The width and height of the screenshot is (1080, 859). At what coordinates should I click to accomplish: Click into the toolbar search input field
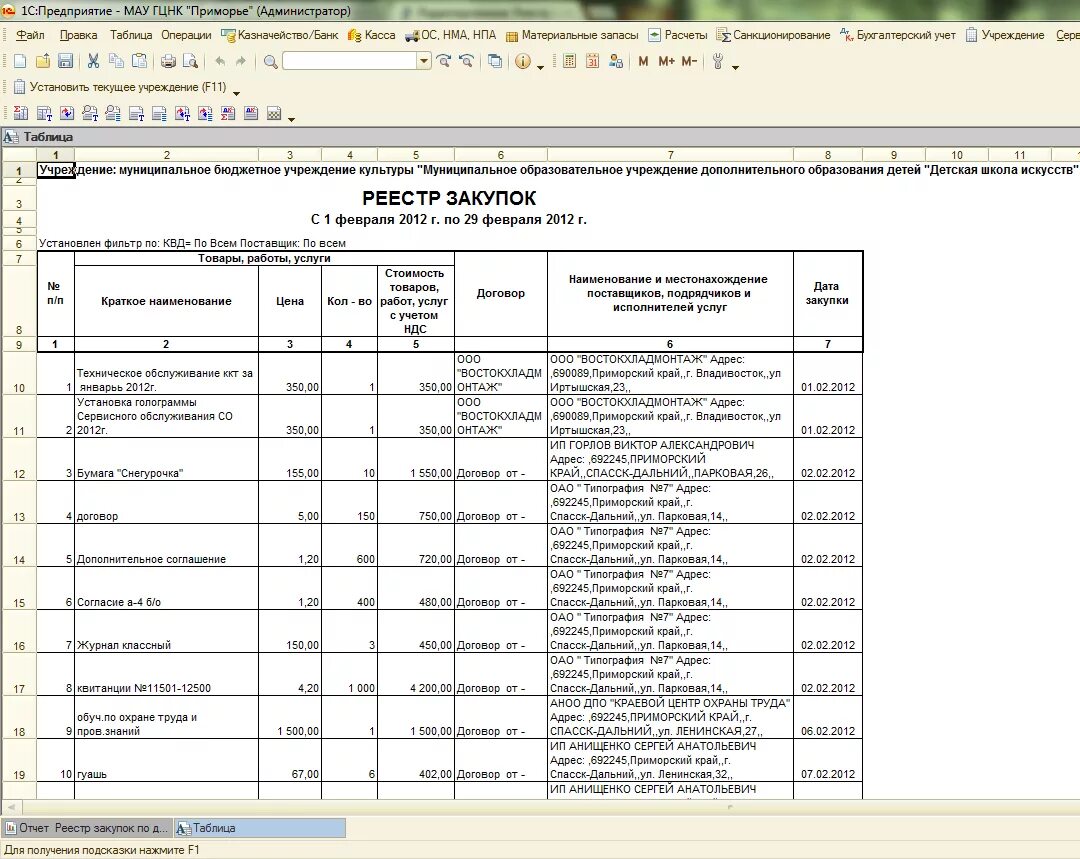tap(350, 61)
